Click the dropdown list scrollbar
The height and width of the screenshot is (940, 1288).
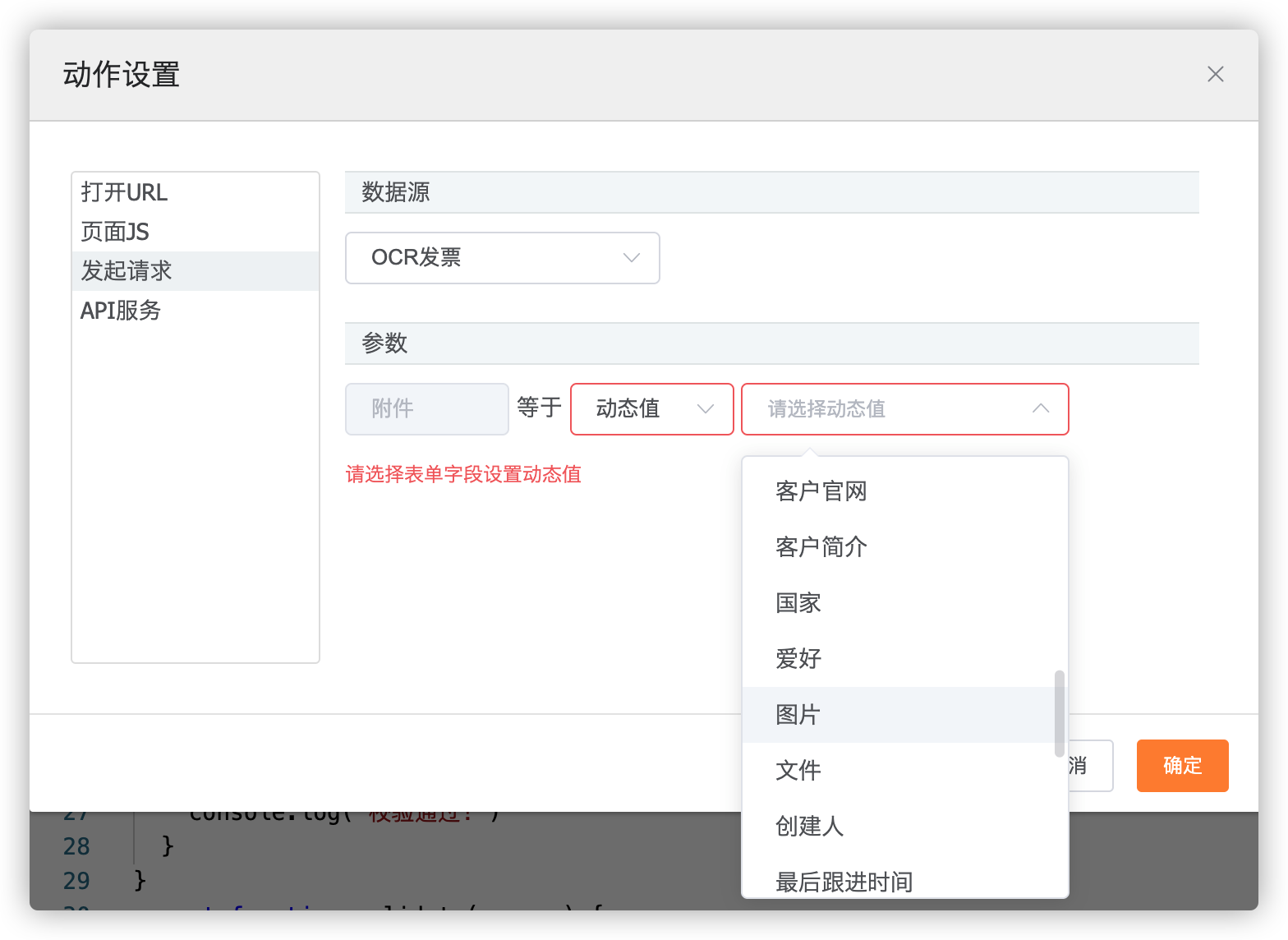click(1059, 713)
